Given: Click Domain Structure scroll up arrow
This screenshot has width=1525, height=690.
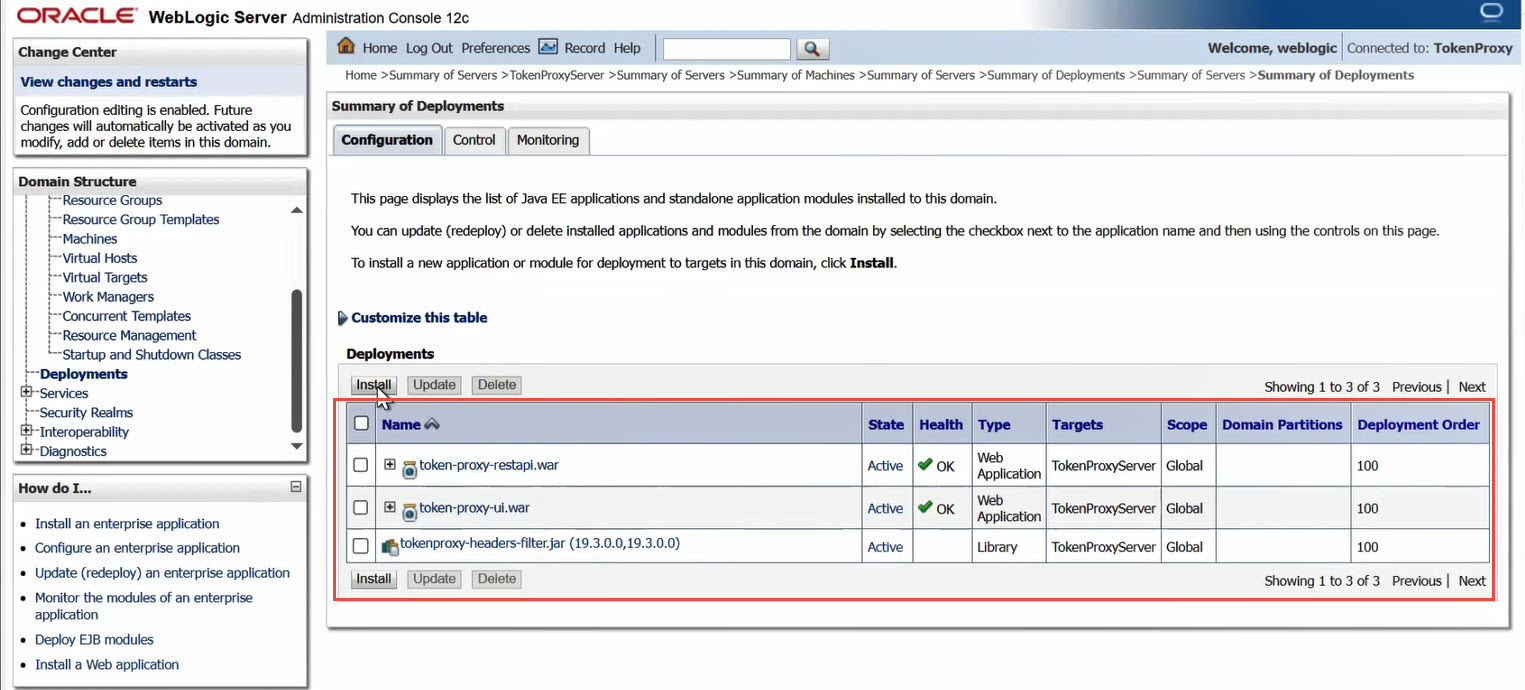Looking at the screenshot, I should click(x=296, y=210).
